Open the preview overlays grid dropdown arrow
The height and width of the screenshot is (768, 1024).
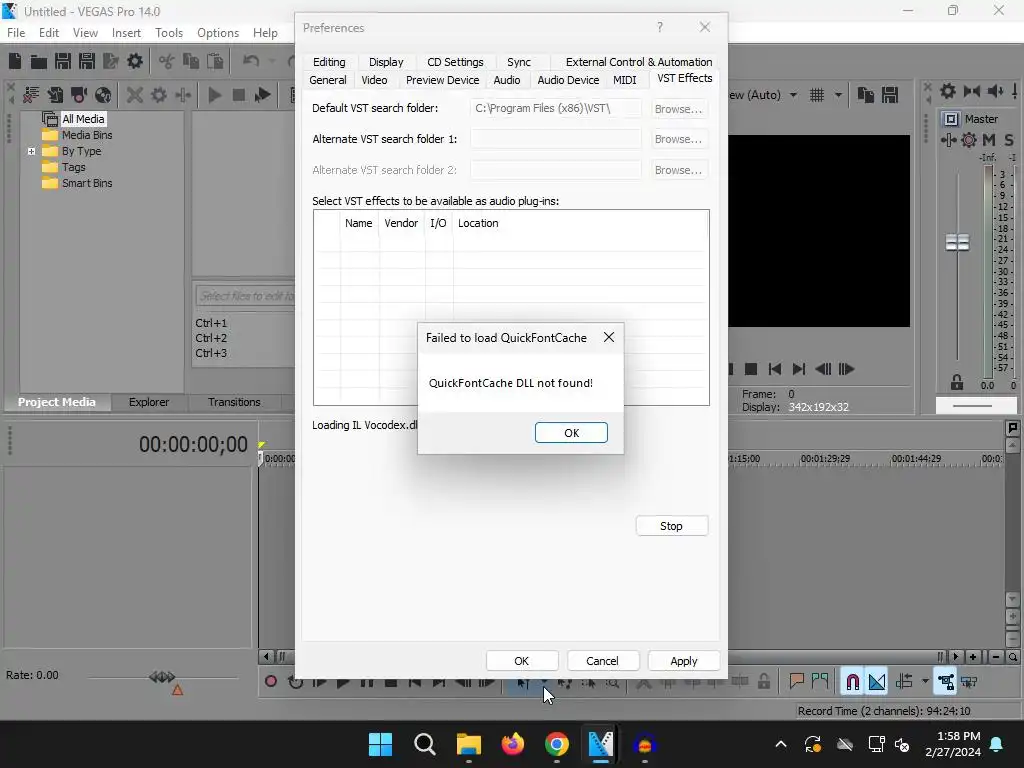click(838, 95)
